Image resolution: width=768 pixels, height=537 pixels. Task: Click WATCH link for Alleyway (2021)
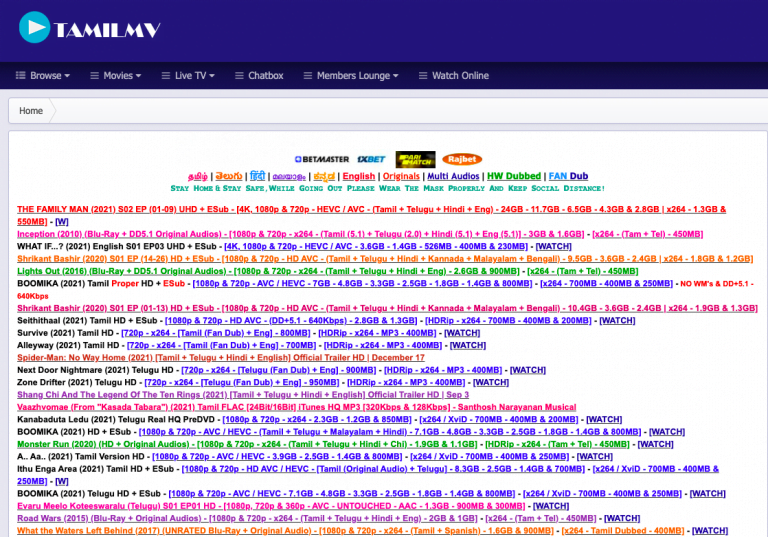click(x=468, y=345)
